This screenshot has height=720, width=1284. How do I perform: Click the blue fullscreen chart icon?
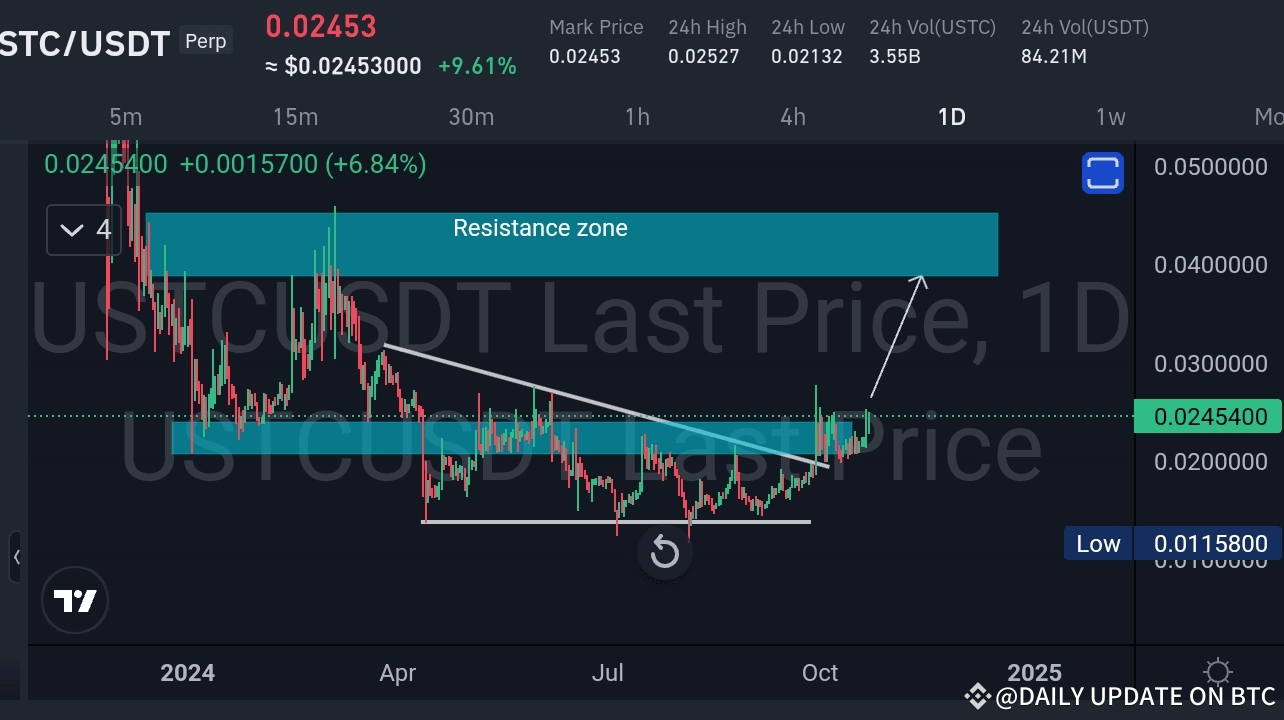1102,172
